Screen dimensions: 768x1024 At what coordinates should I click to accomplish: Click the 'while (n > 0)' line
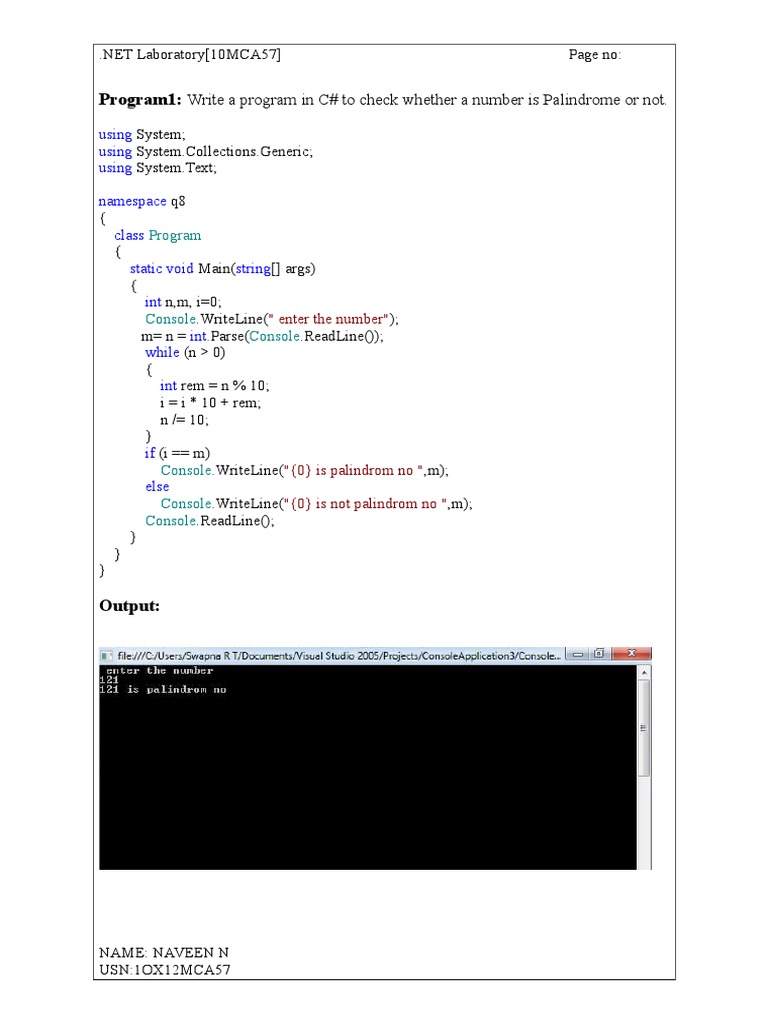pos(185,353)
